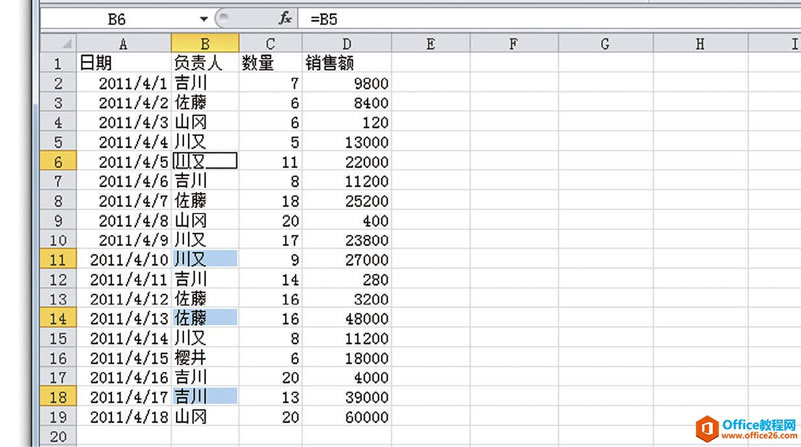Select column C header
The image size is (801, 447).
270,44
